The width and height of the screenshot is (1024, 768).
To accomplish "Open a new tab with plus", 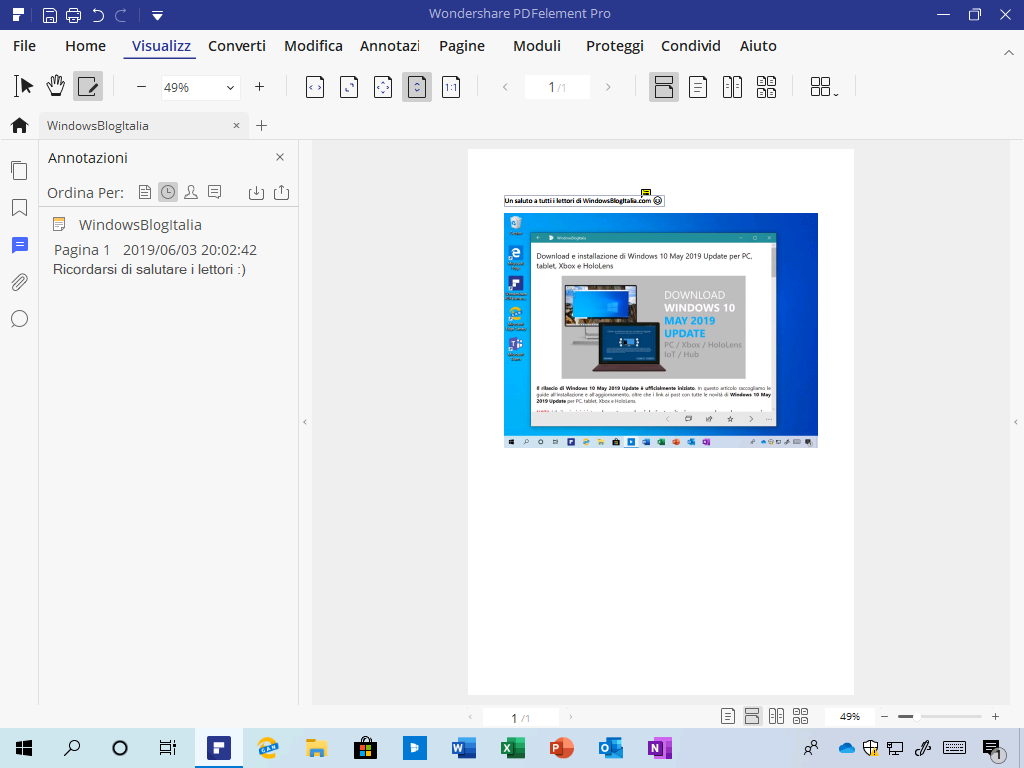I will tap(261, 125).
